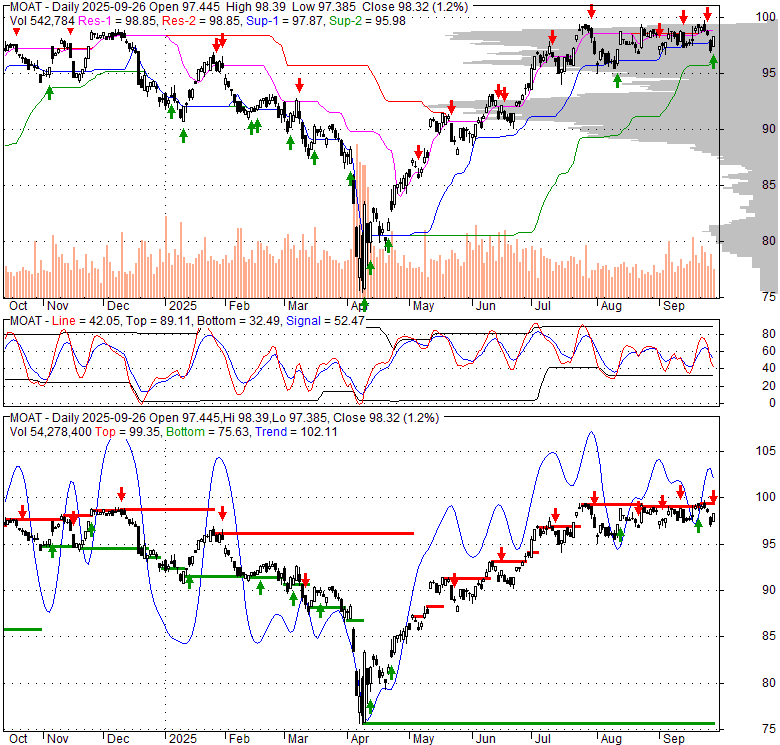Click the Vol 542,784 label

42,21
